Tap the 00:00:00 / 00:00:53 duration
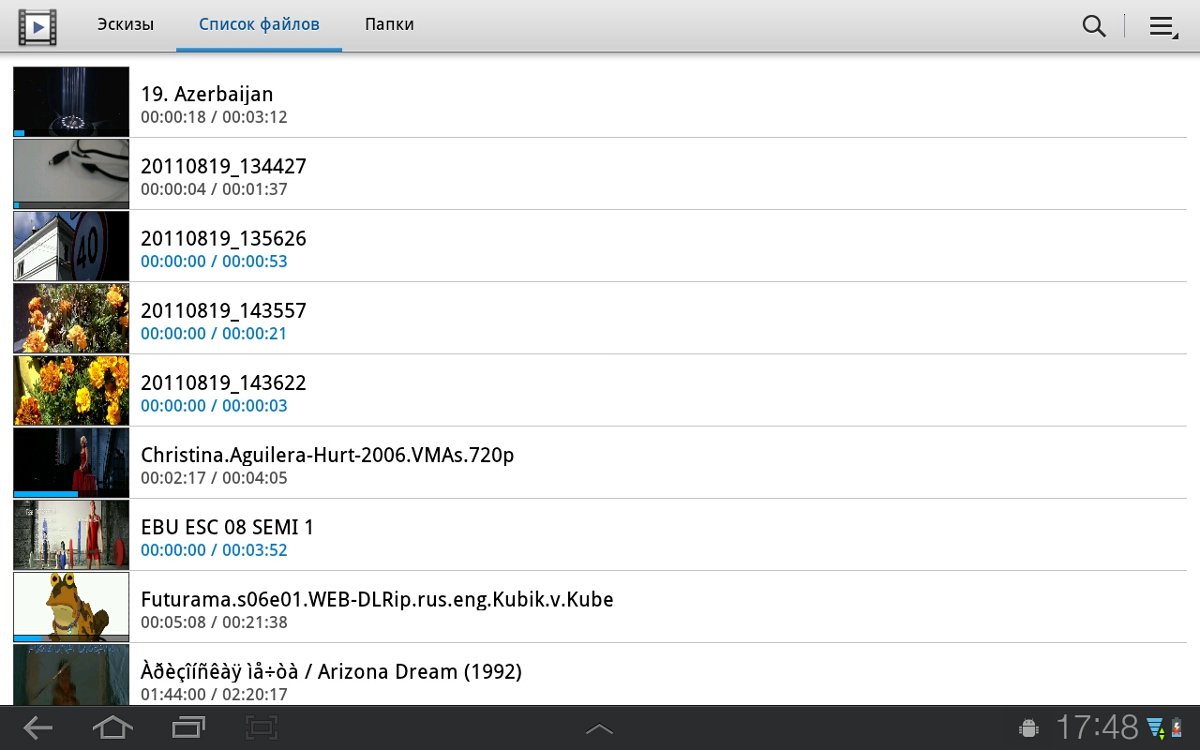Viewport: 1200px width, 750px height. 214,261
